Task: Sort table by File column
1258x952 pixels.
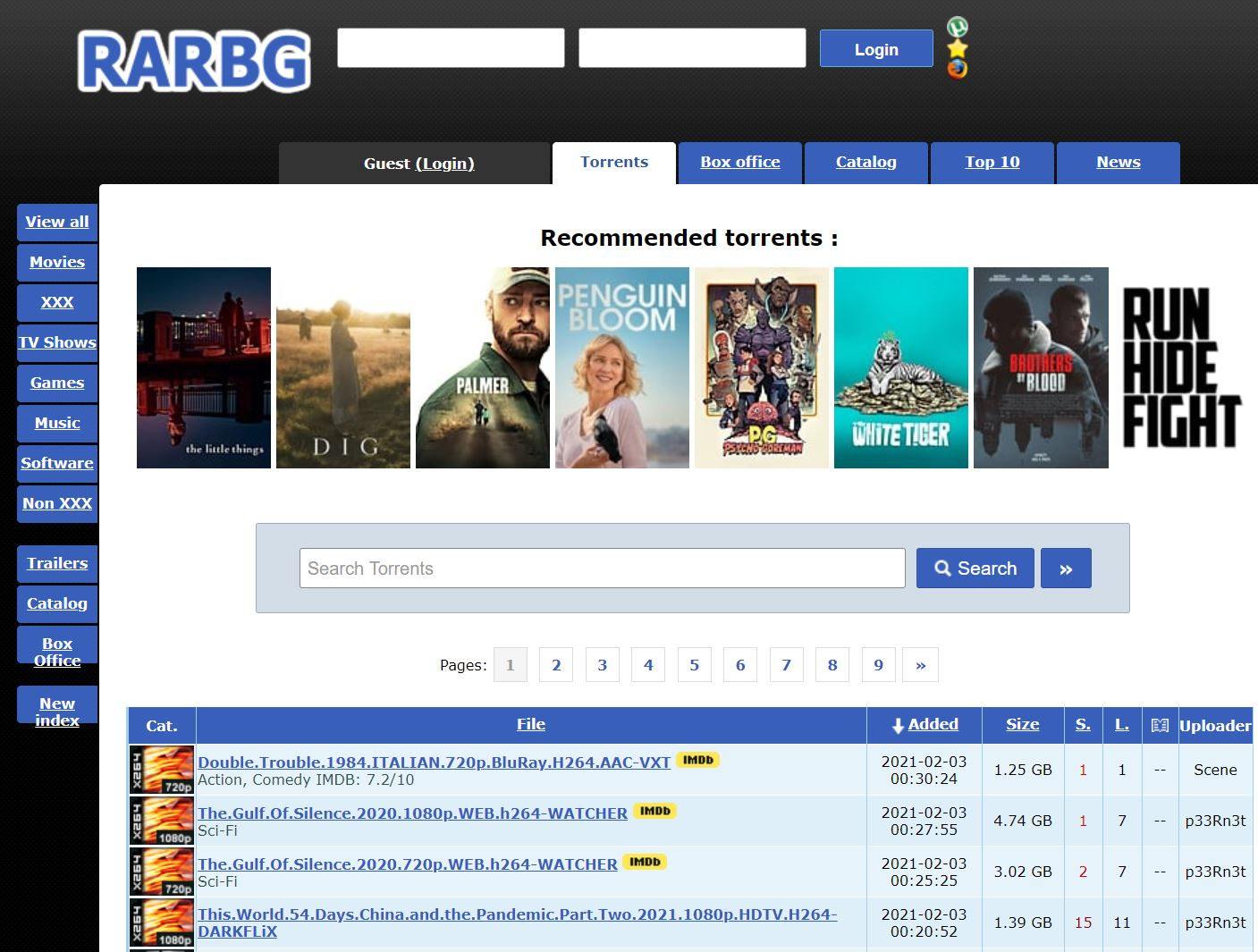Action: point(531,724)
